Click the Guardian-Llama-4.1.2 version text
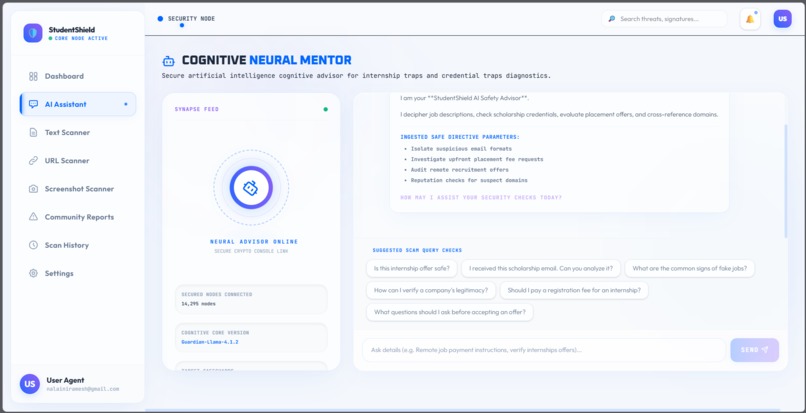806x413 pixels. (210, 342)
